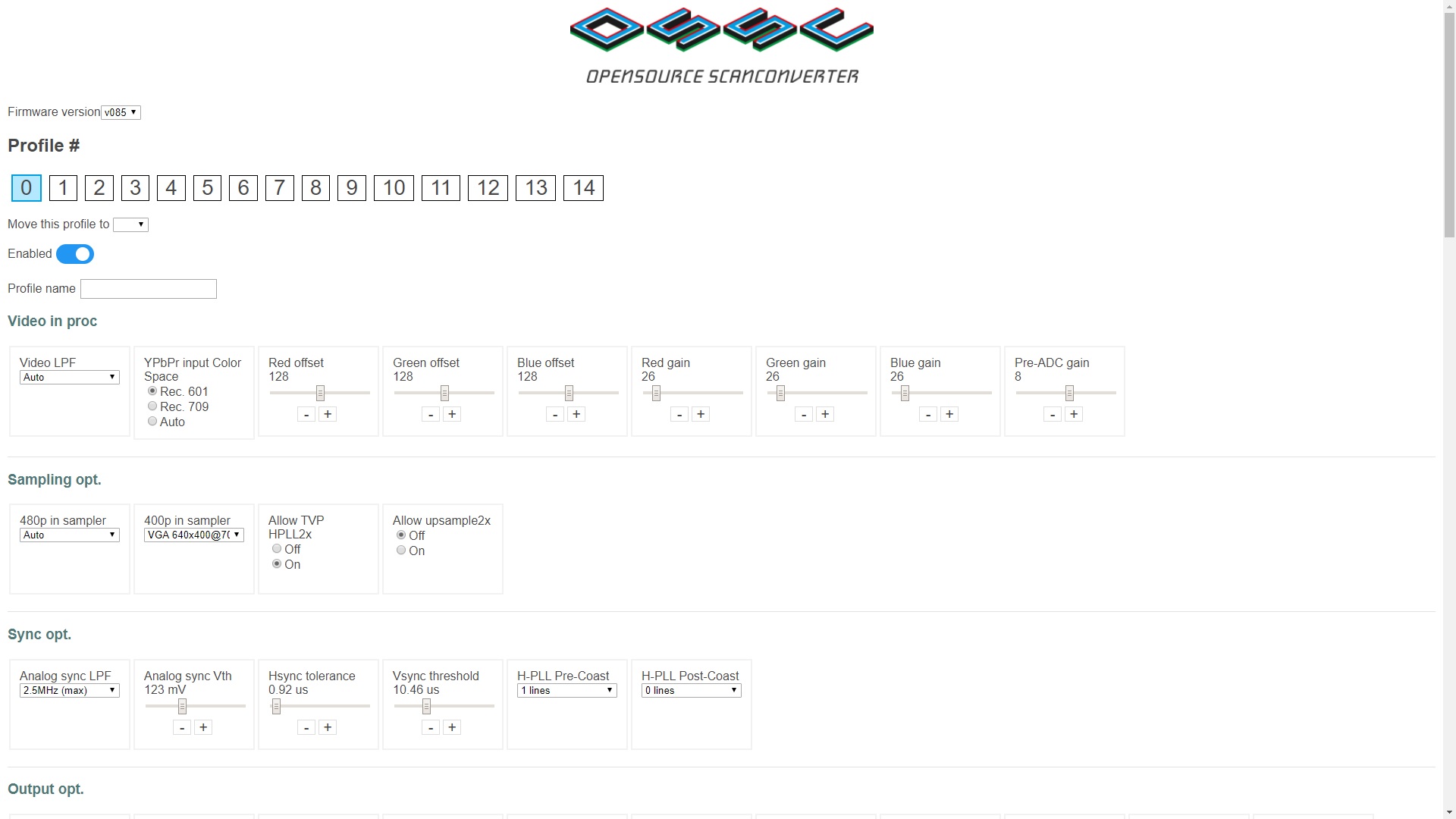Click the Red gain slider
Viewport: 1456px width, 819px height.
tap(693, 393)
